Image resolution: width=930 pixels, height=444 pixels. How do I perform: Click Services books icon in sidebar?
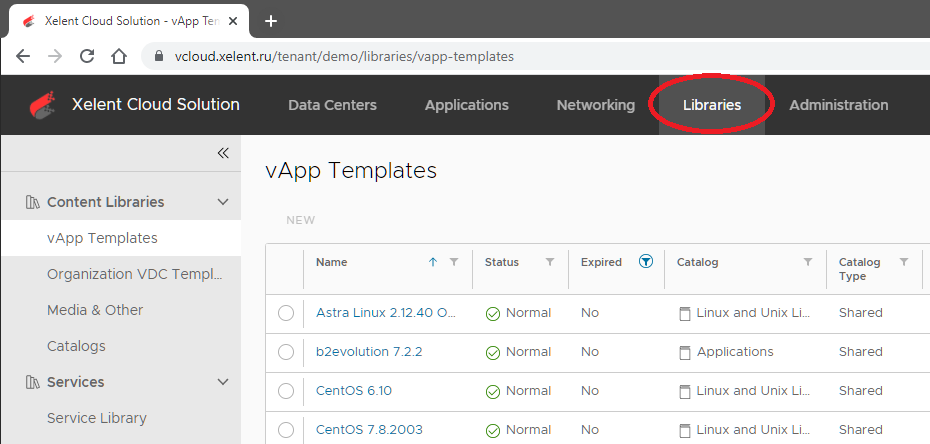pos(33,382)
